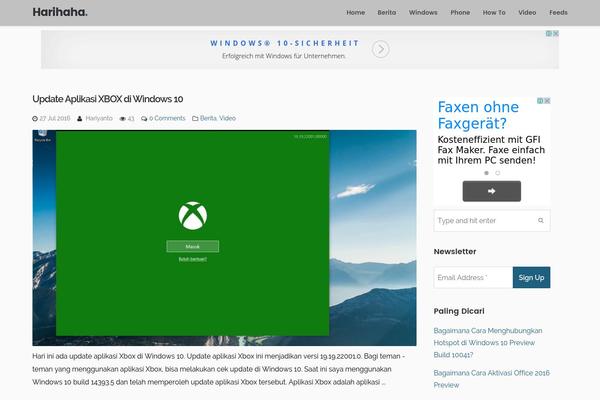Select the second carousel dot in fax ad
Image resolution: width=600 pixels, height=400 pixels.
coord(497,173)
